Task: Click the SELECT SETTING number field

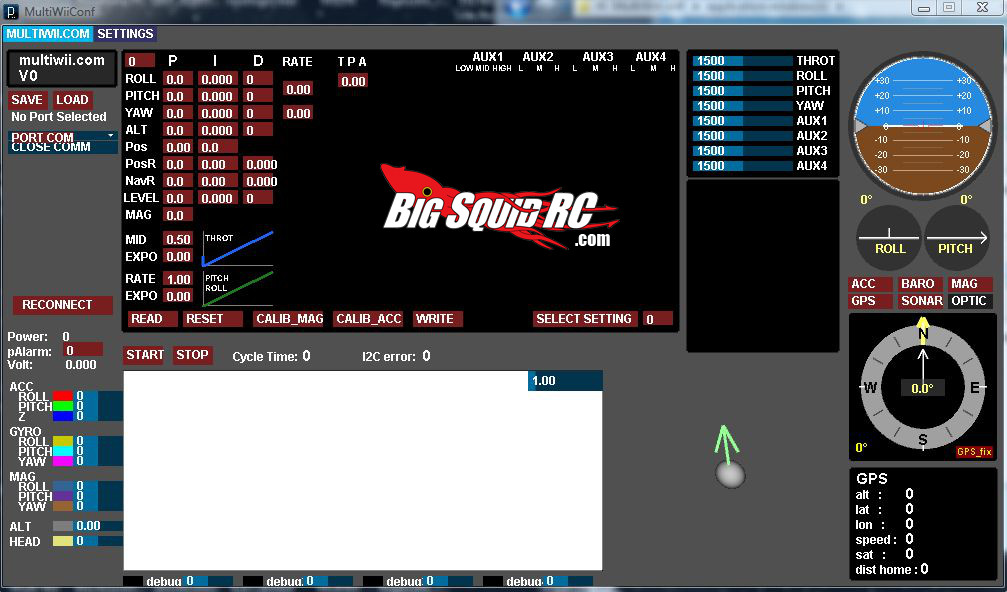Action: (658, 318)
